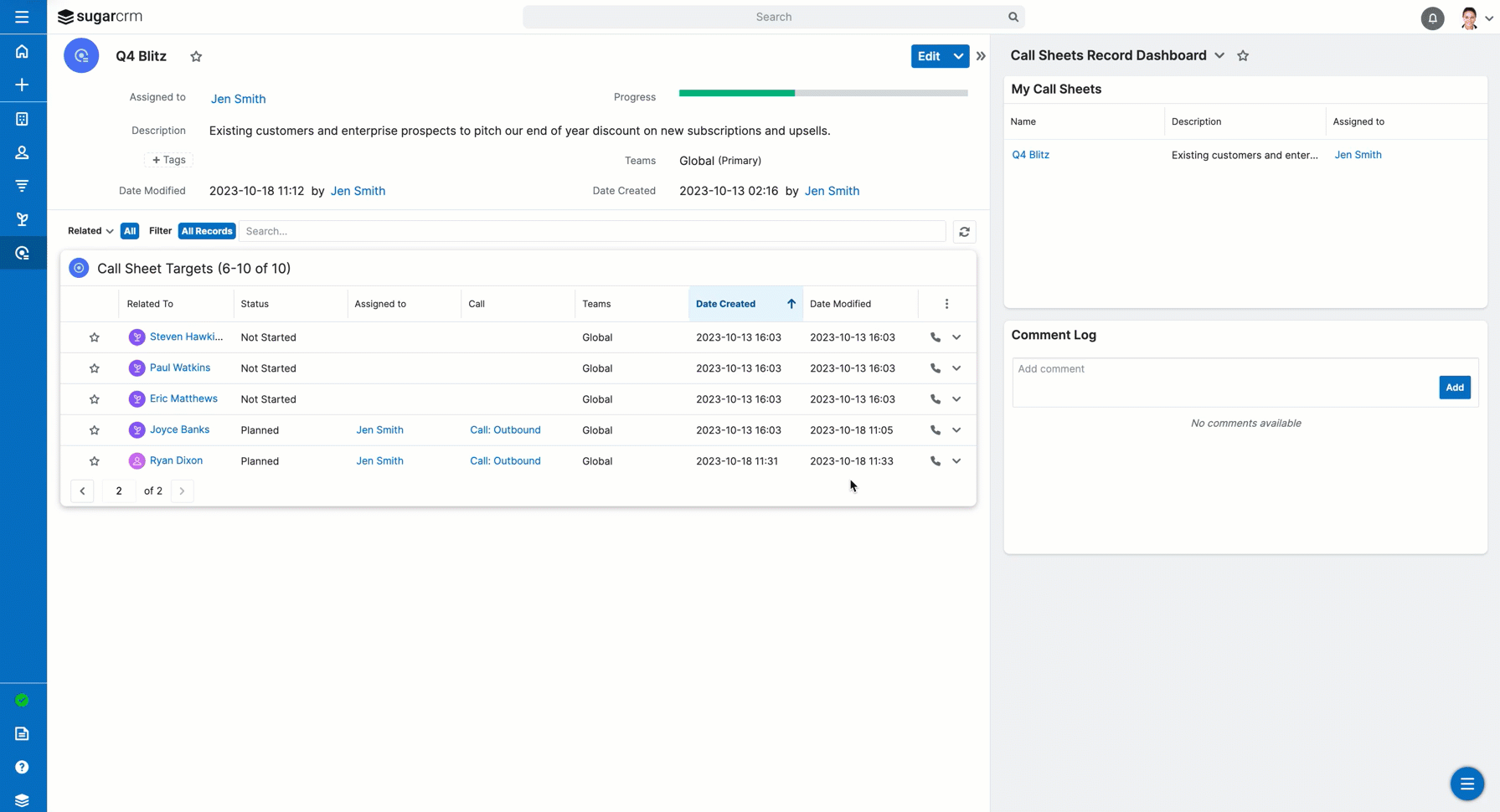Toggle favorite star for Paul Watkins row
The image size is (1500, 812).
[95, 368]
